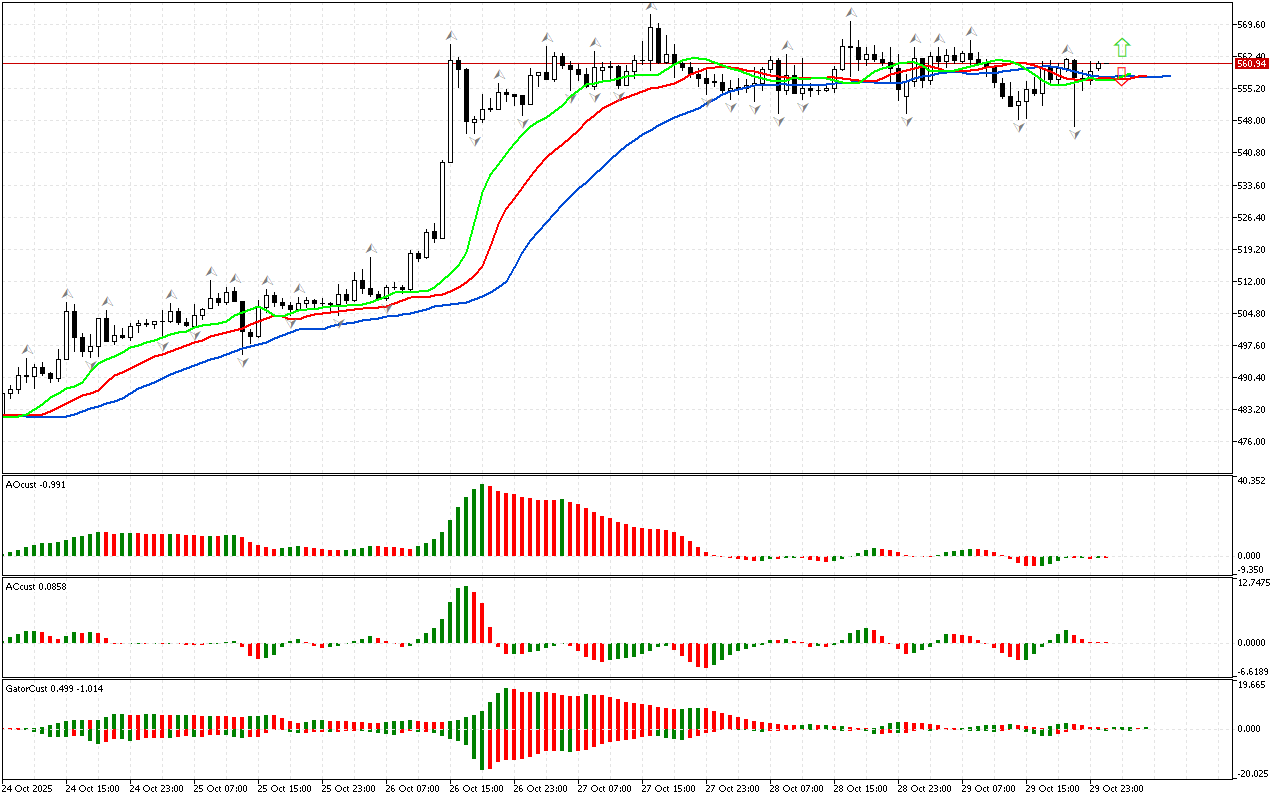Click the 29 Oct 23:00 time axis label
This screenshot has height=800, width=1280.
(x=1116, y=789)
